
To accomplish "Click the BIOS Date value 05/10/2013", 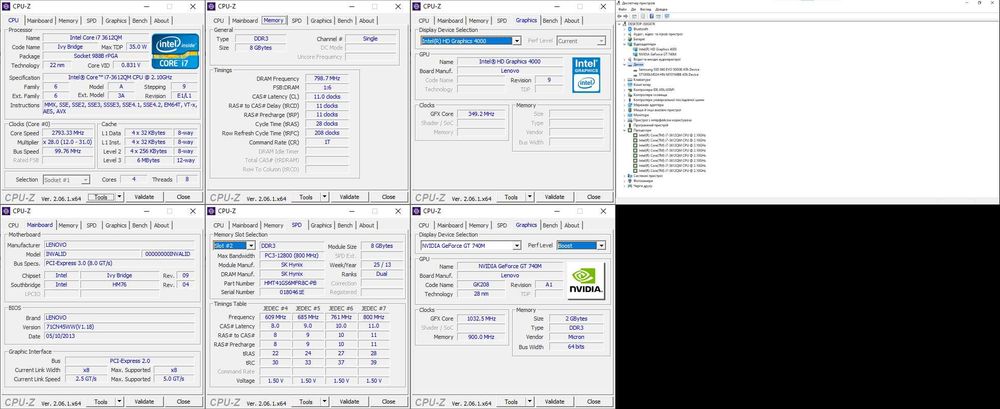I will coord(121,336).
